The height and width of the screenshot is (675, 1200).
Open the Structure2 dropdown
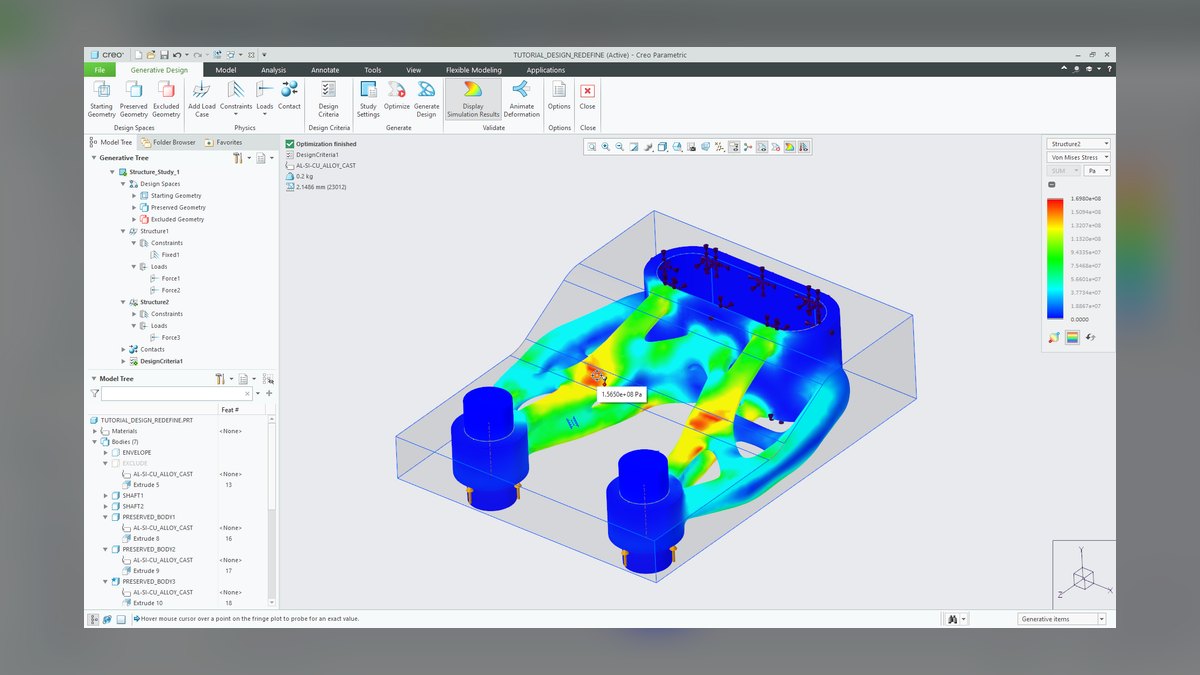click(x=1078, y=144)
